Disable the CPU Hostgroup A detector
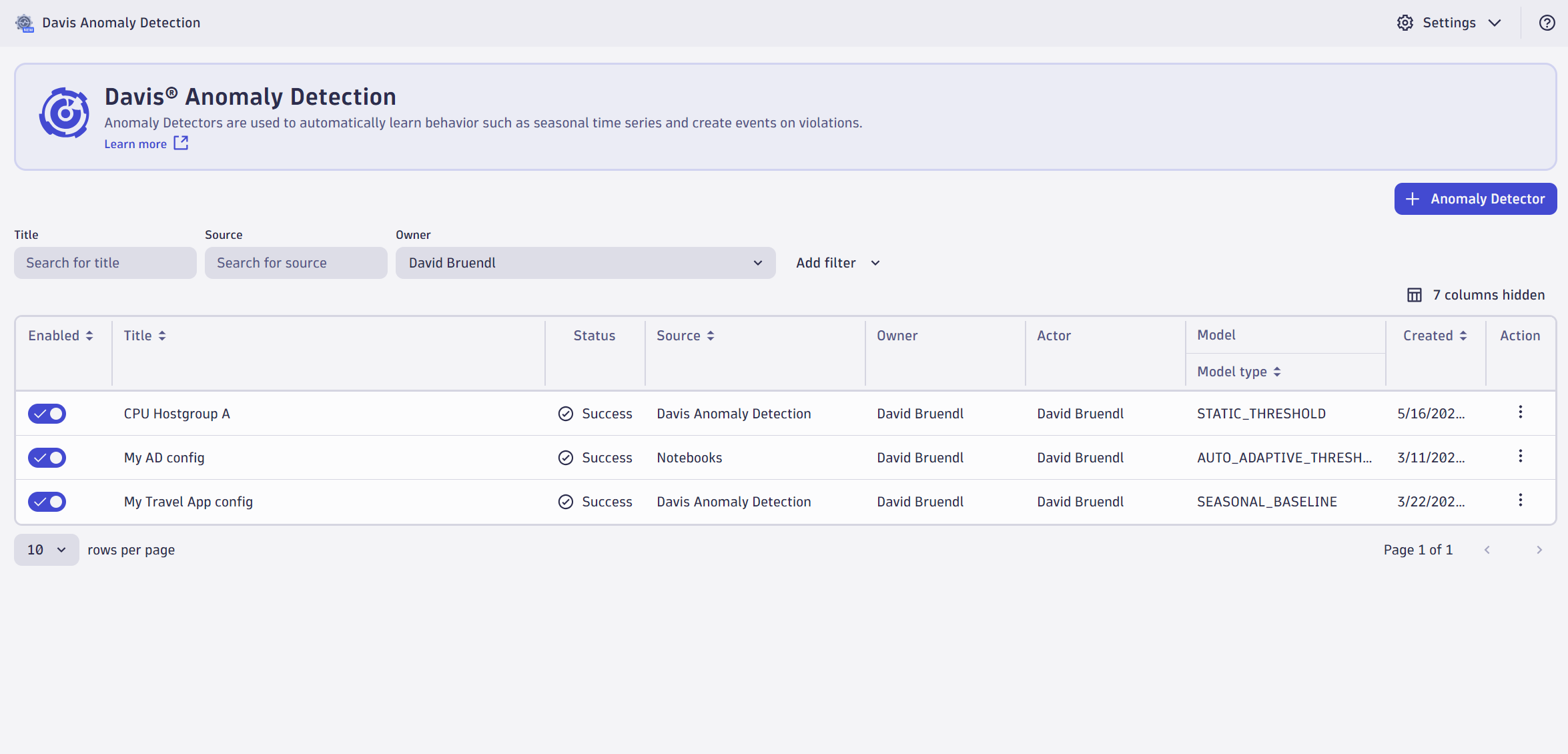 coord(47,414)
